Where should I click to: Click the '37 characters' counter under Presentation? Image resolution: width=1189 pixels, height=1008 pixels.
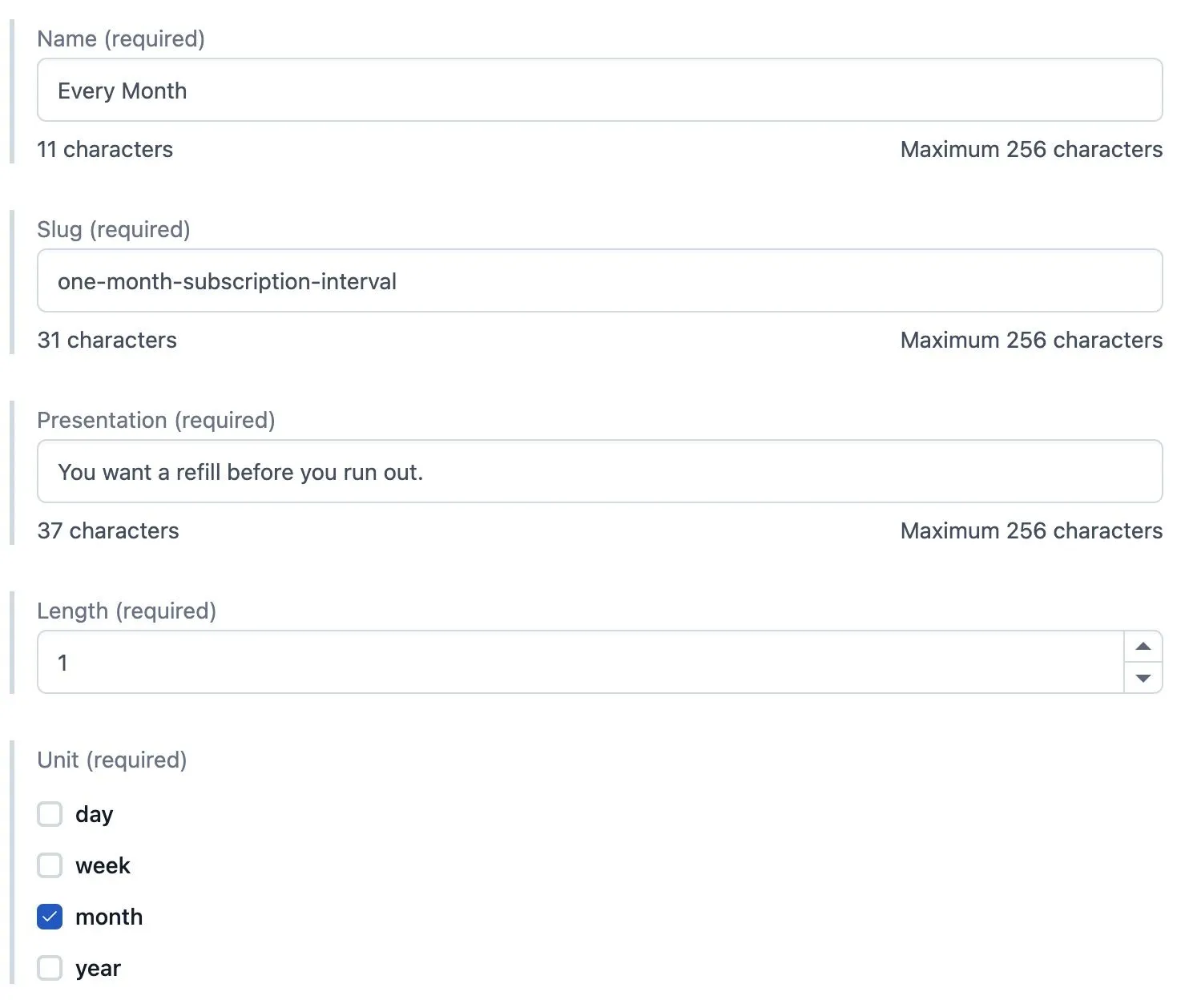pos(108,530)
